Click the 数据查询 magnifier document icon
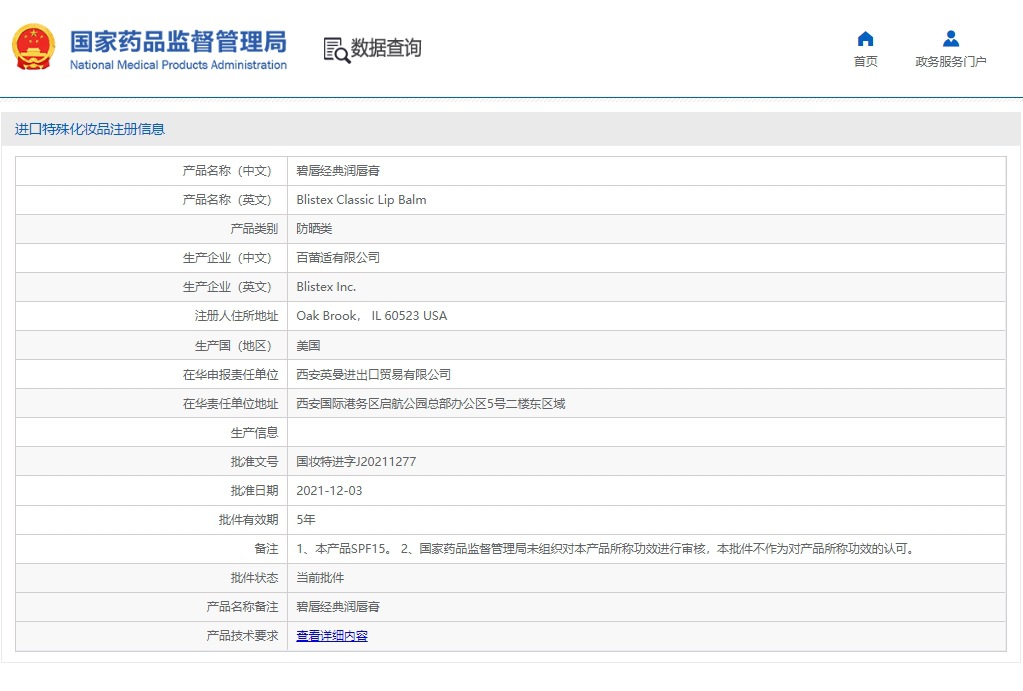Screen dimensions: 1023x691 pos(336,49)
